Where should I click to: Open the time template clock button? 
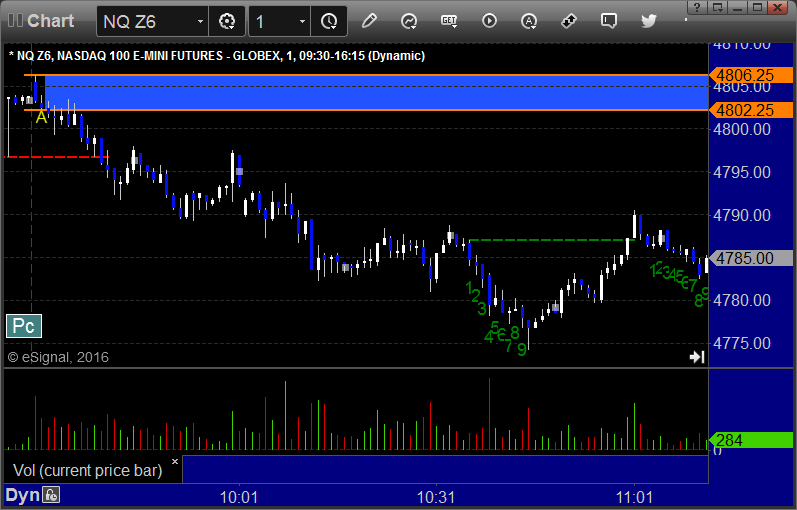(329, 21)
